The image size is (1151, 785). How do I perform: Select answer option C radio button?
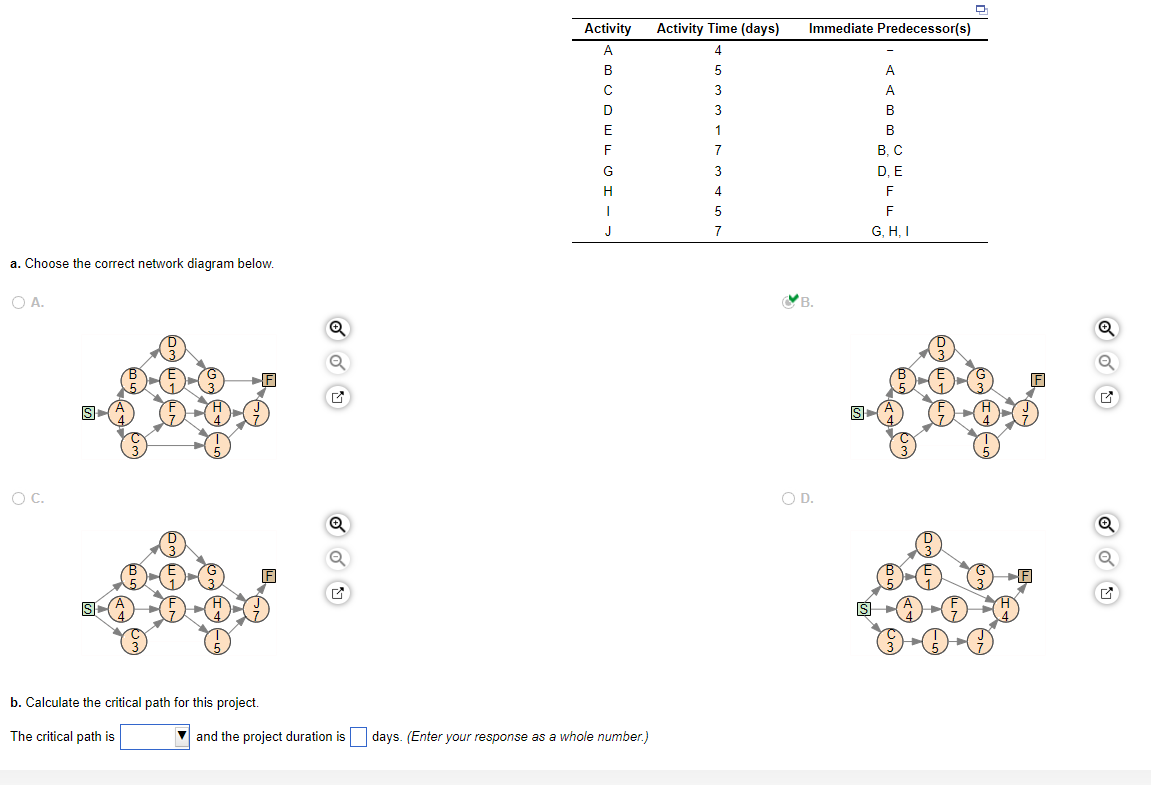(x=16, y=498)
